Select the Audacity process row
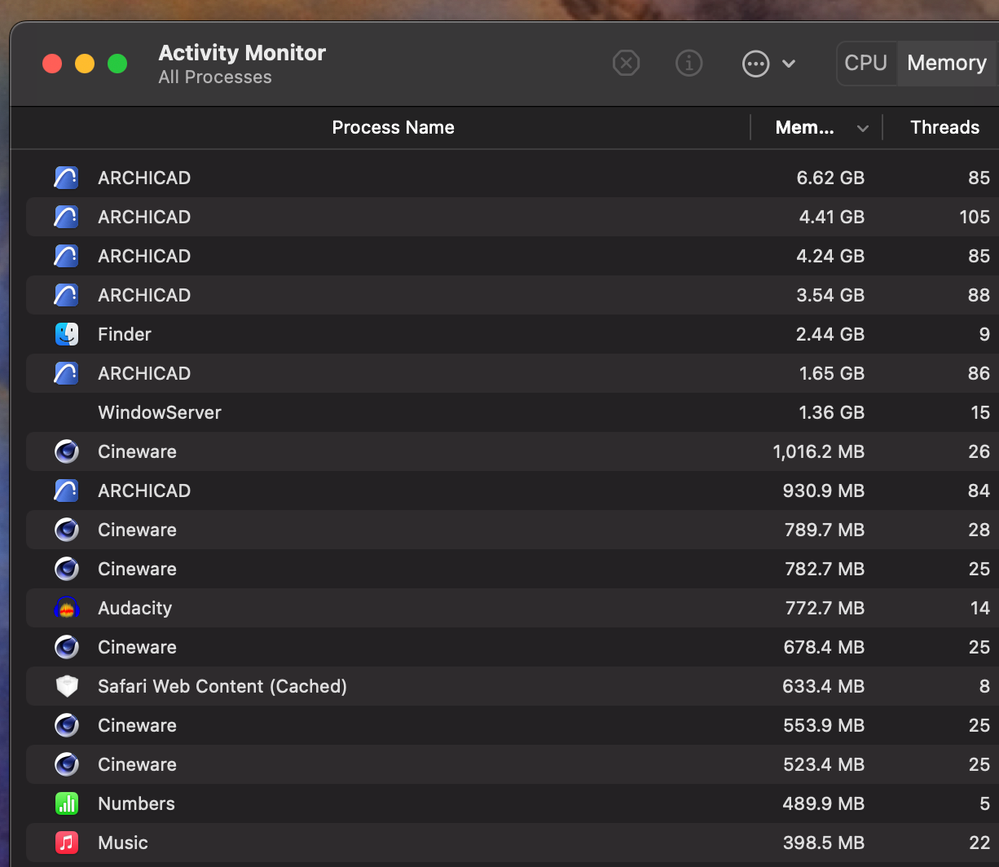Screen dimensions: 999x867 click(x=400, y=608)
